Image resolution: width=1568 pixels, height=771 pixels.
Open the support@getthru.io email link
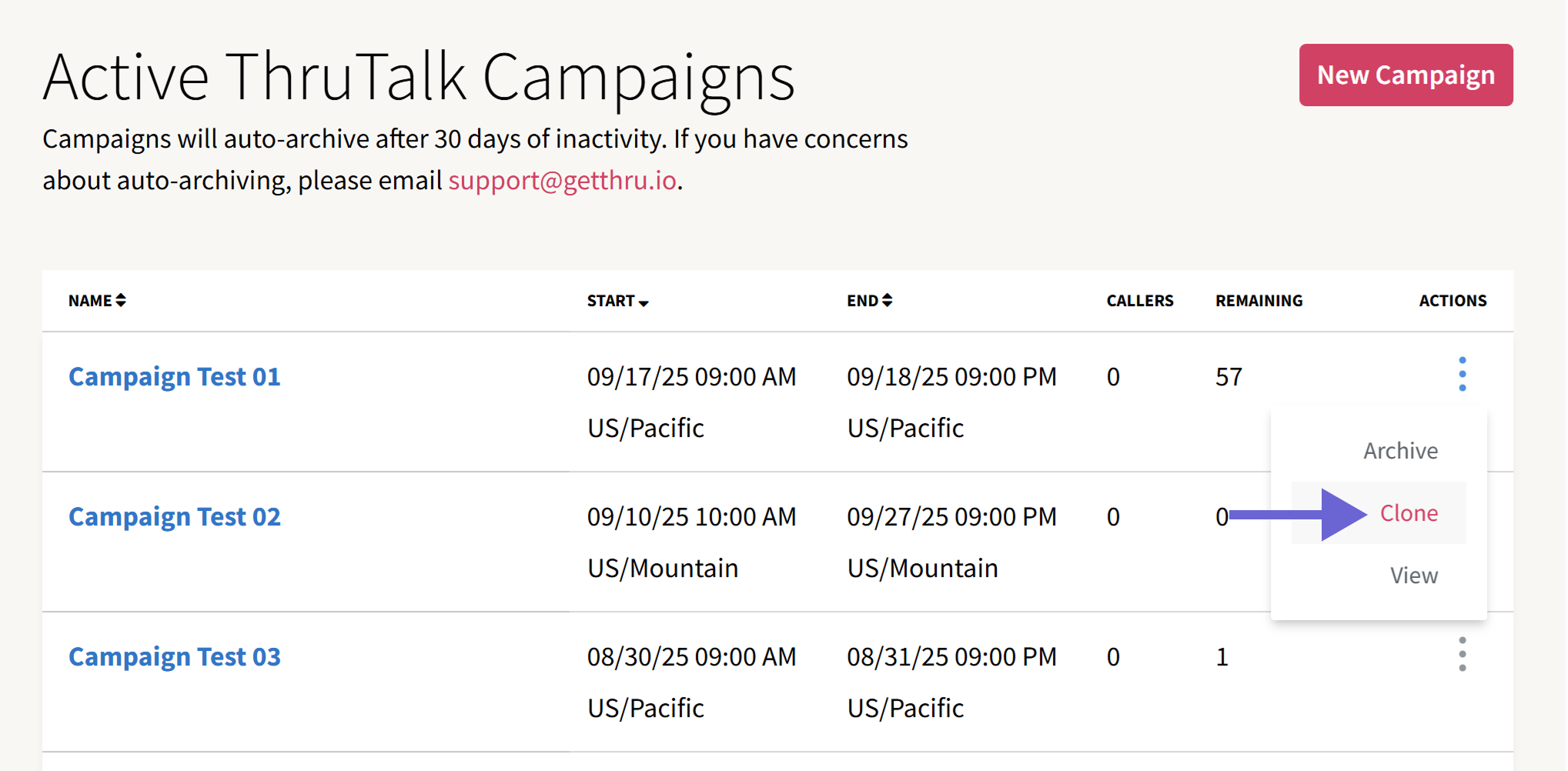(x=562, y=181)
